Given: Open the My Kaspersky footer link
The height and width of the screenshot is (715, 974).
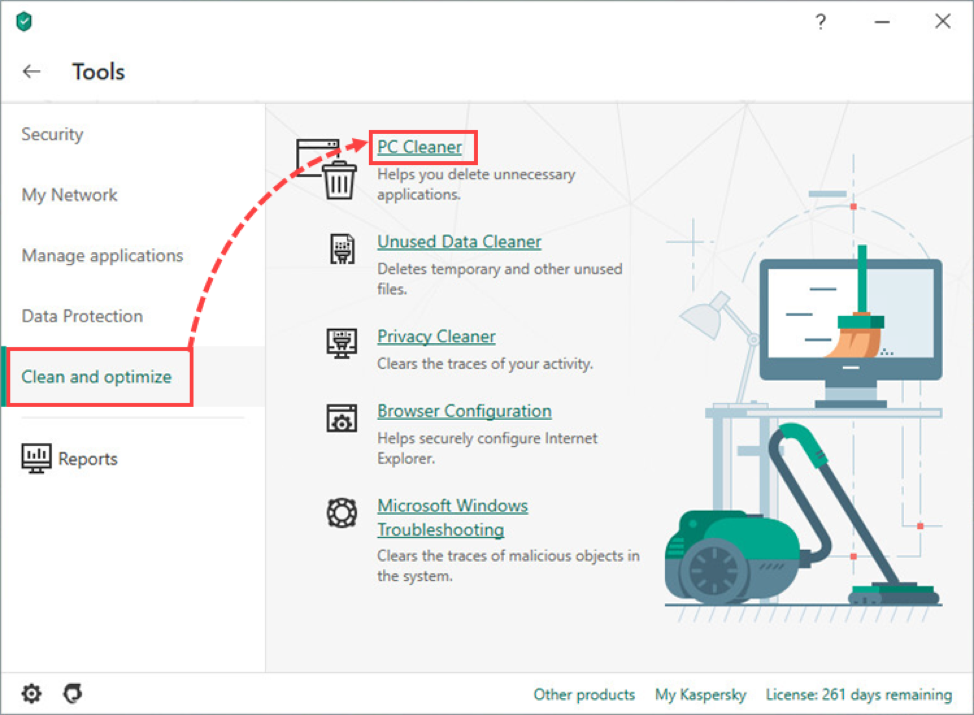Looking at the screenshot, I should [x=700, y=694].
